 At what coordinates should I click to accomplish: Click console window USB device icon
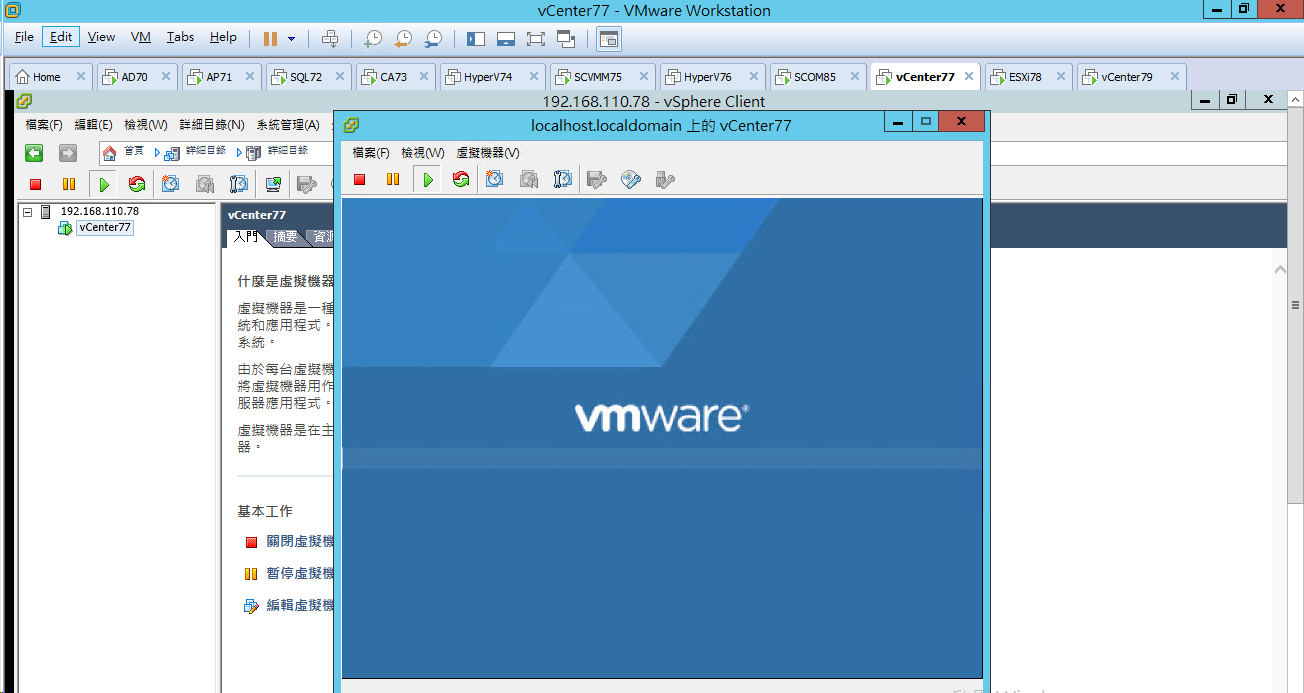[665, 180]
